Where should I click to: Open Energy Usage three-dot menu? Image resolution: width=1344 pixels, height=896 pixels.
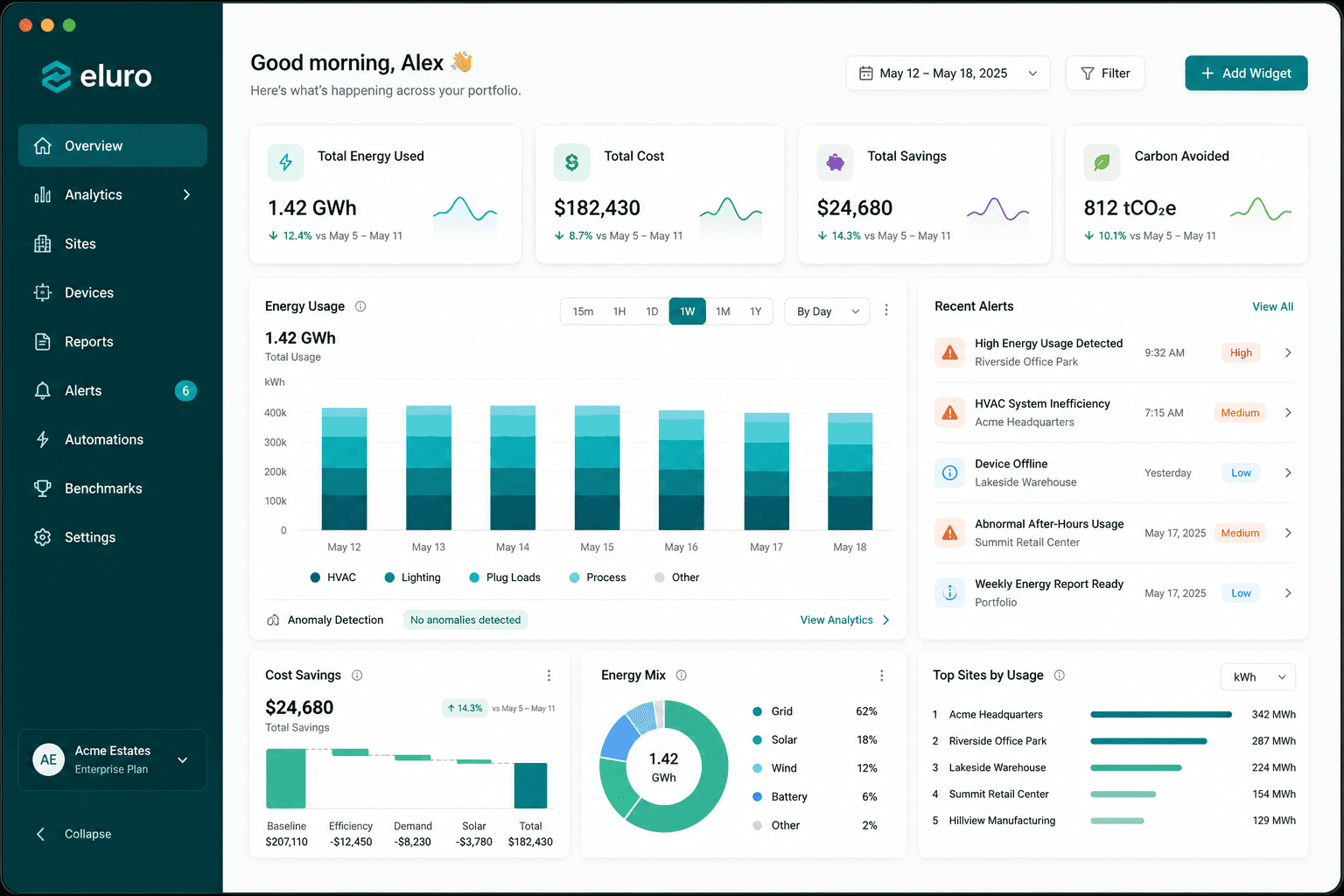[886, 310]
